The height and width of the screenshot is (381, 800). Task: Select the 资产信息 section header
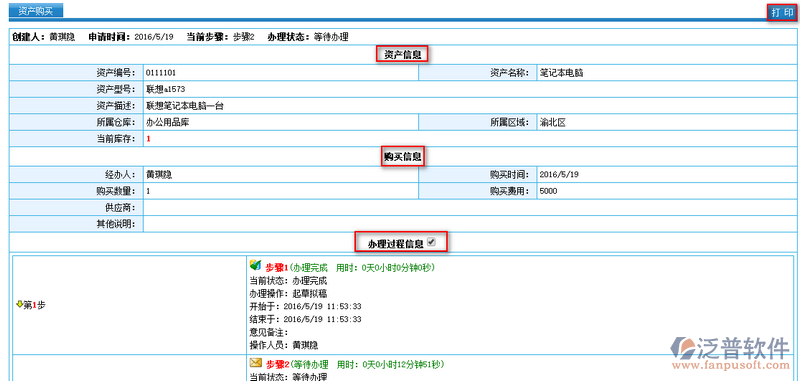402,55
